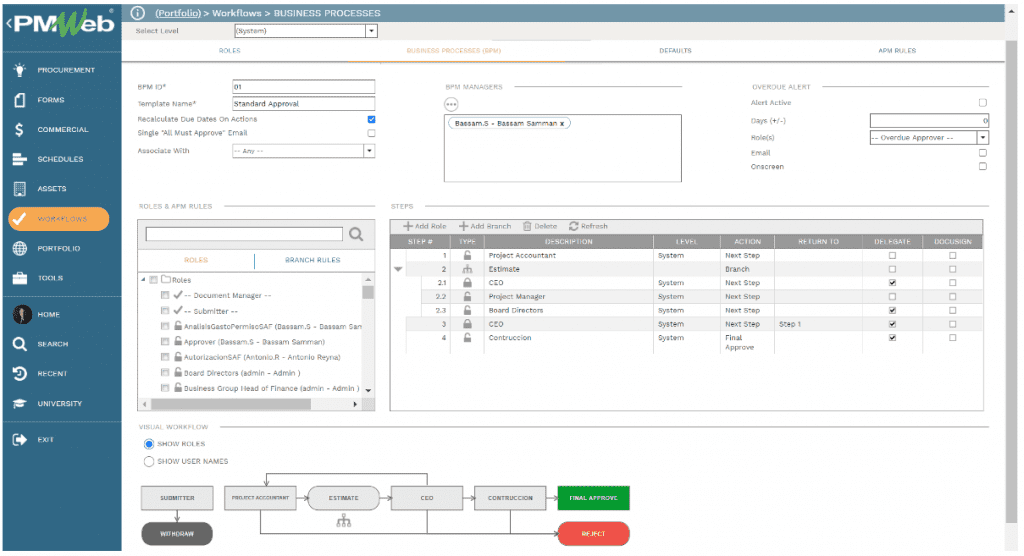Viewport: 1024px width, 556px height.
Task: Click lock icon in Contruccion row
Action: [467, 338]
